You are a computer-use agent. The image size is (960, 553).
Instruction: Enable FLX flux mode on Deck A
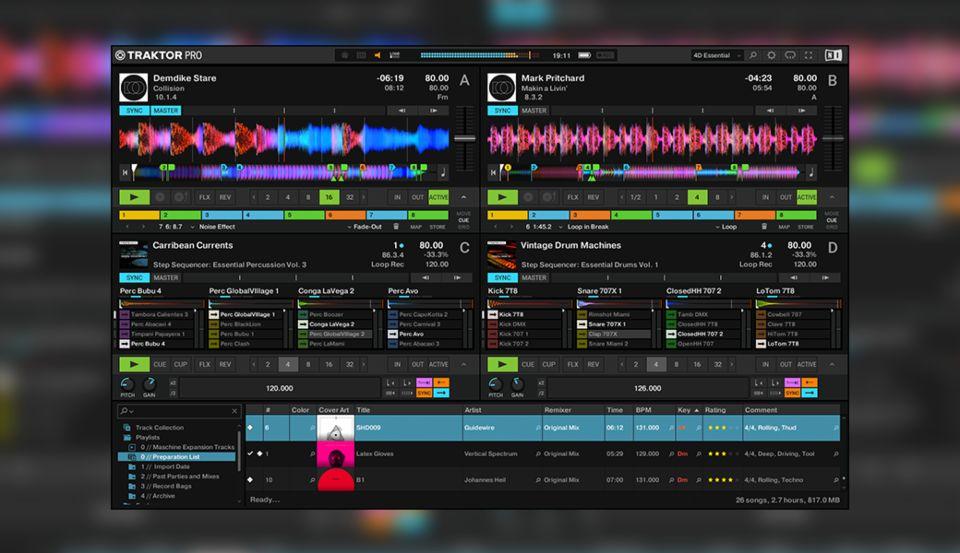pyautogui.click(x=204, y=197)
